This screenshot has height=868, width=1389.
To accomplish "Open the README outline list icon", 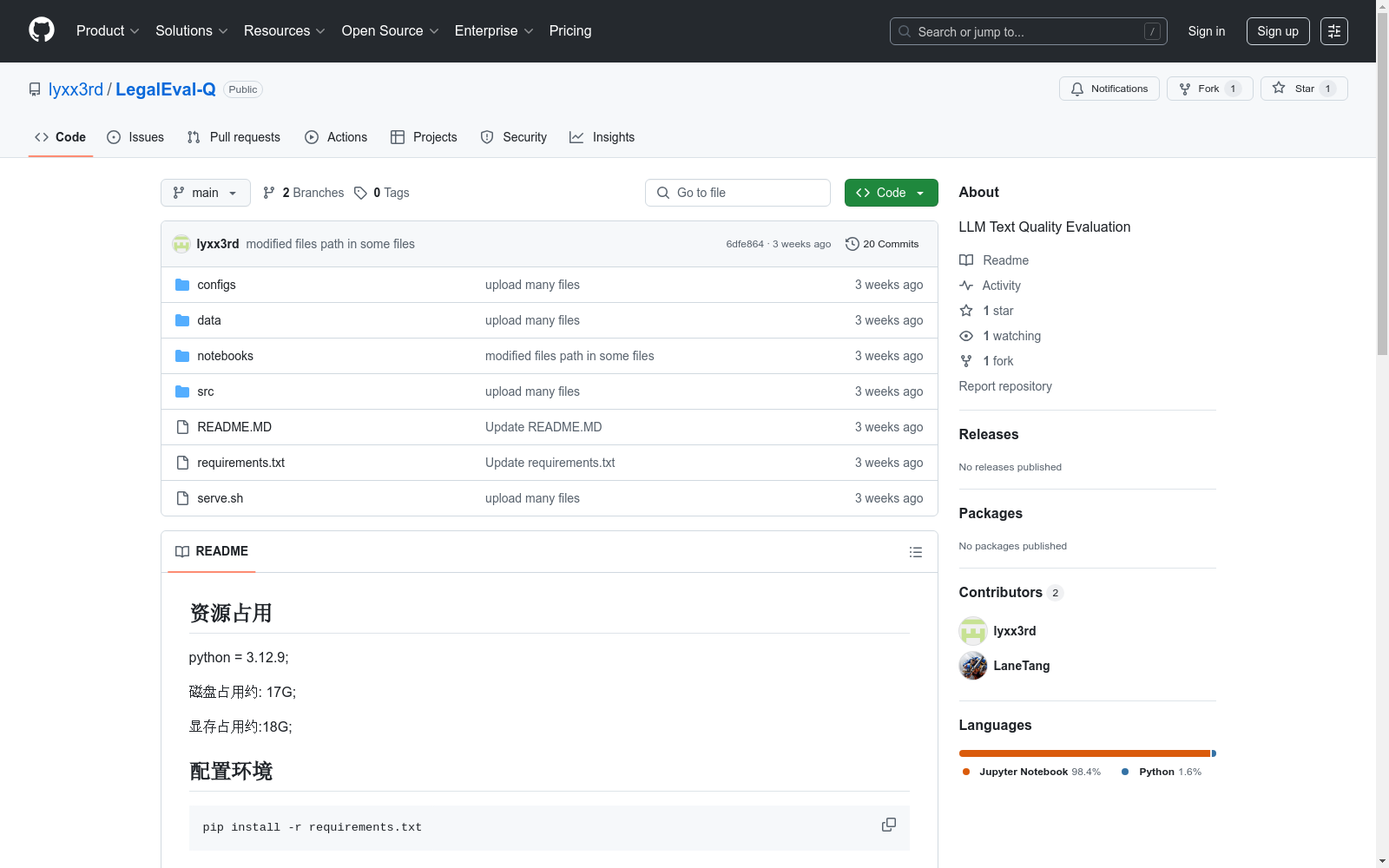I will [x=915, y=552].
